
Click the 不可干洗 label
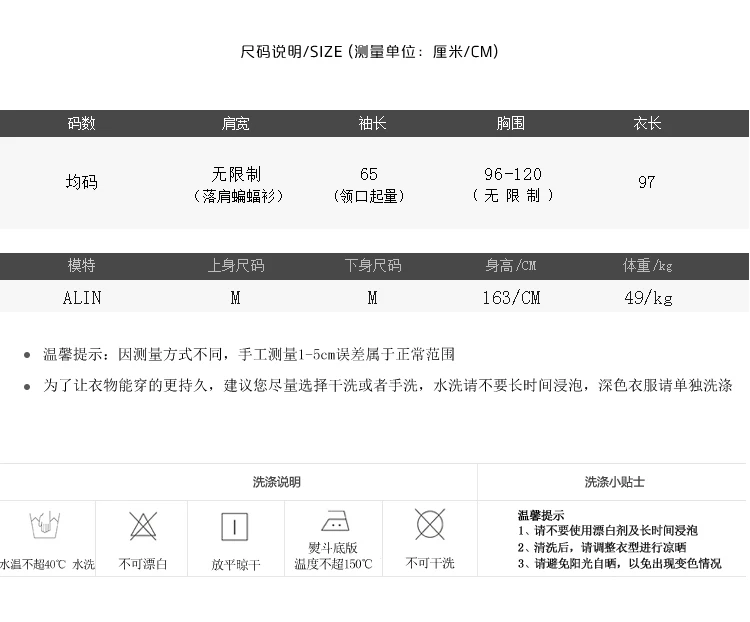[430, 563]
